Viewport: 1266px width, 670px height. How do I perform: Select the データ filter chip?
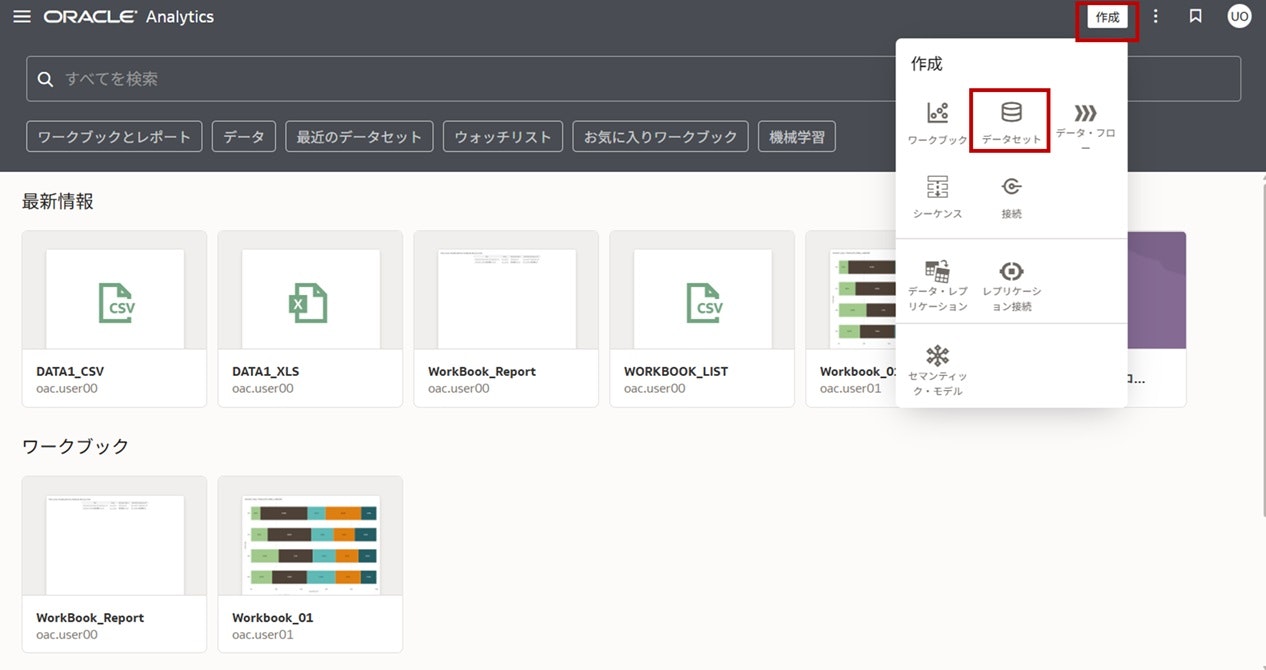click(244, 137)
